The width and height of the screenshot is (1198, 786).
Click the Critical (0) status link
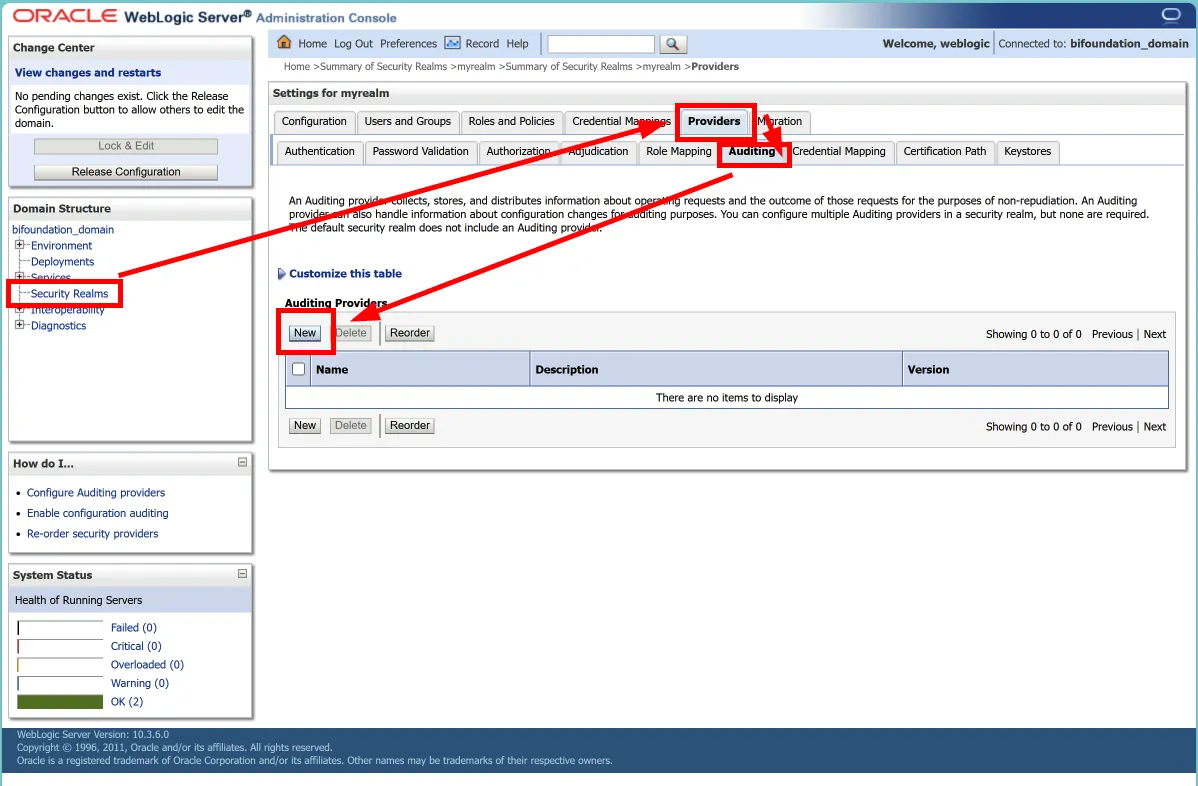(x=136, y=645)
